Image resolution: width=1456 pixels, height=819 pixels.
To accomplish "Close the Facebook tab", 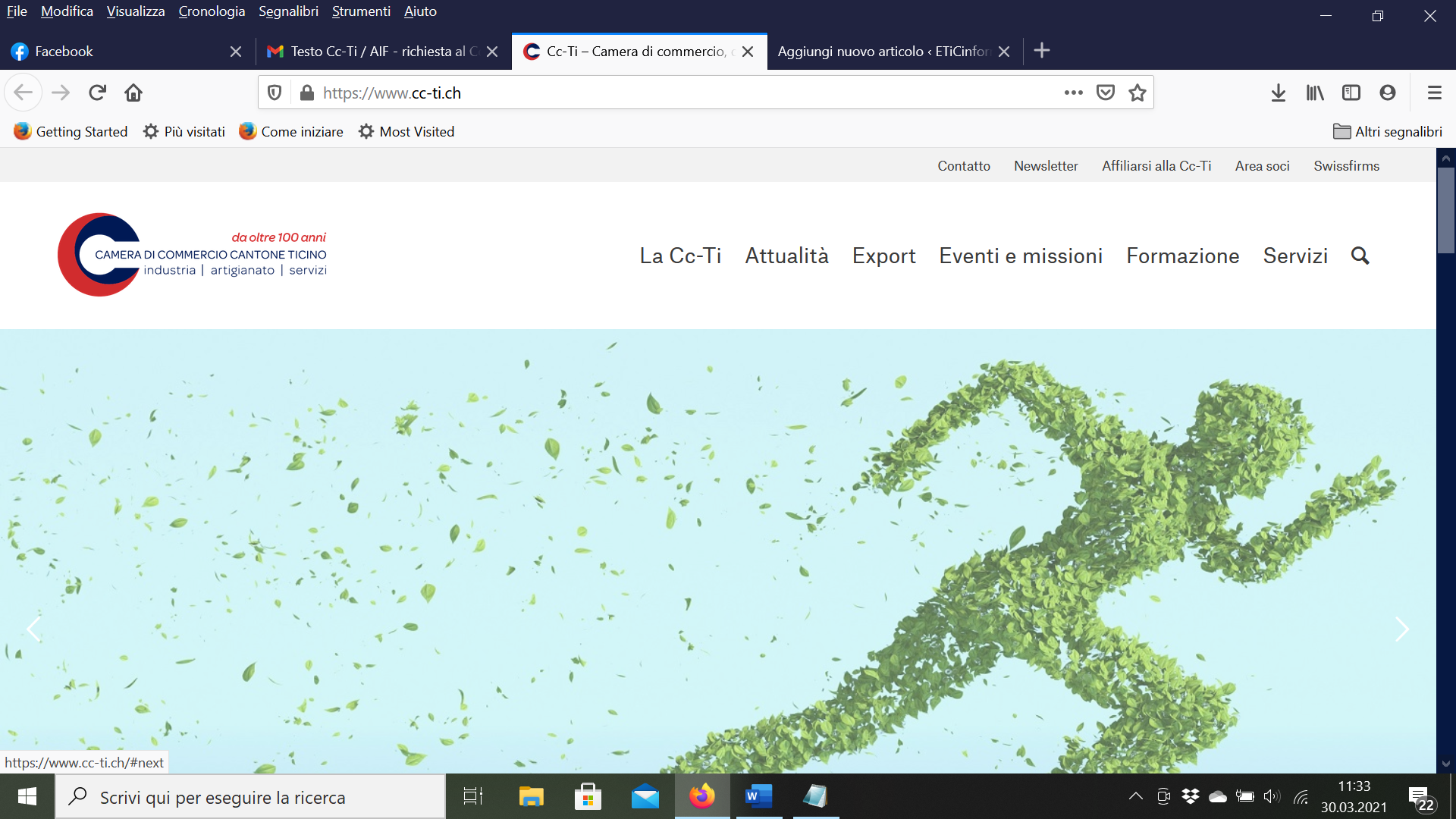I will 236,52.
